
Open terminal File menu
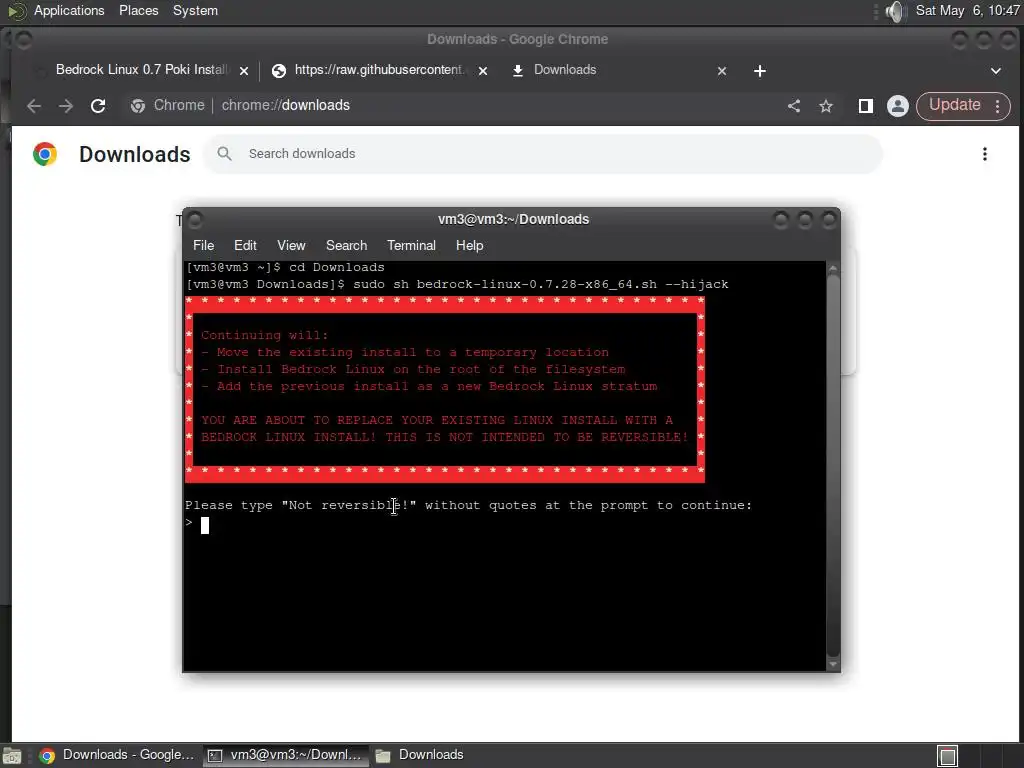[203, 246]
